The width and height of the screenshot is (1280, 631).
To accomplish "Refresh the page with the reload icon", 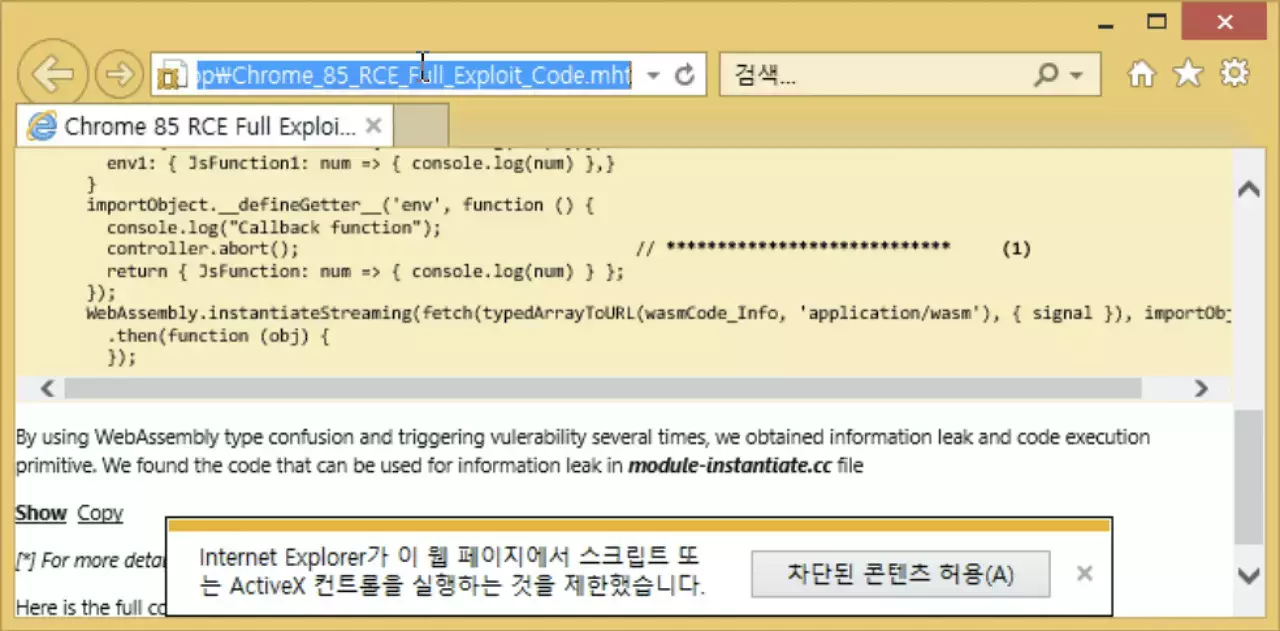I will (x=685, y=76).
